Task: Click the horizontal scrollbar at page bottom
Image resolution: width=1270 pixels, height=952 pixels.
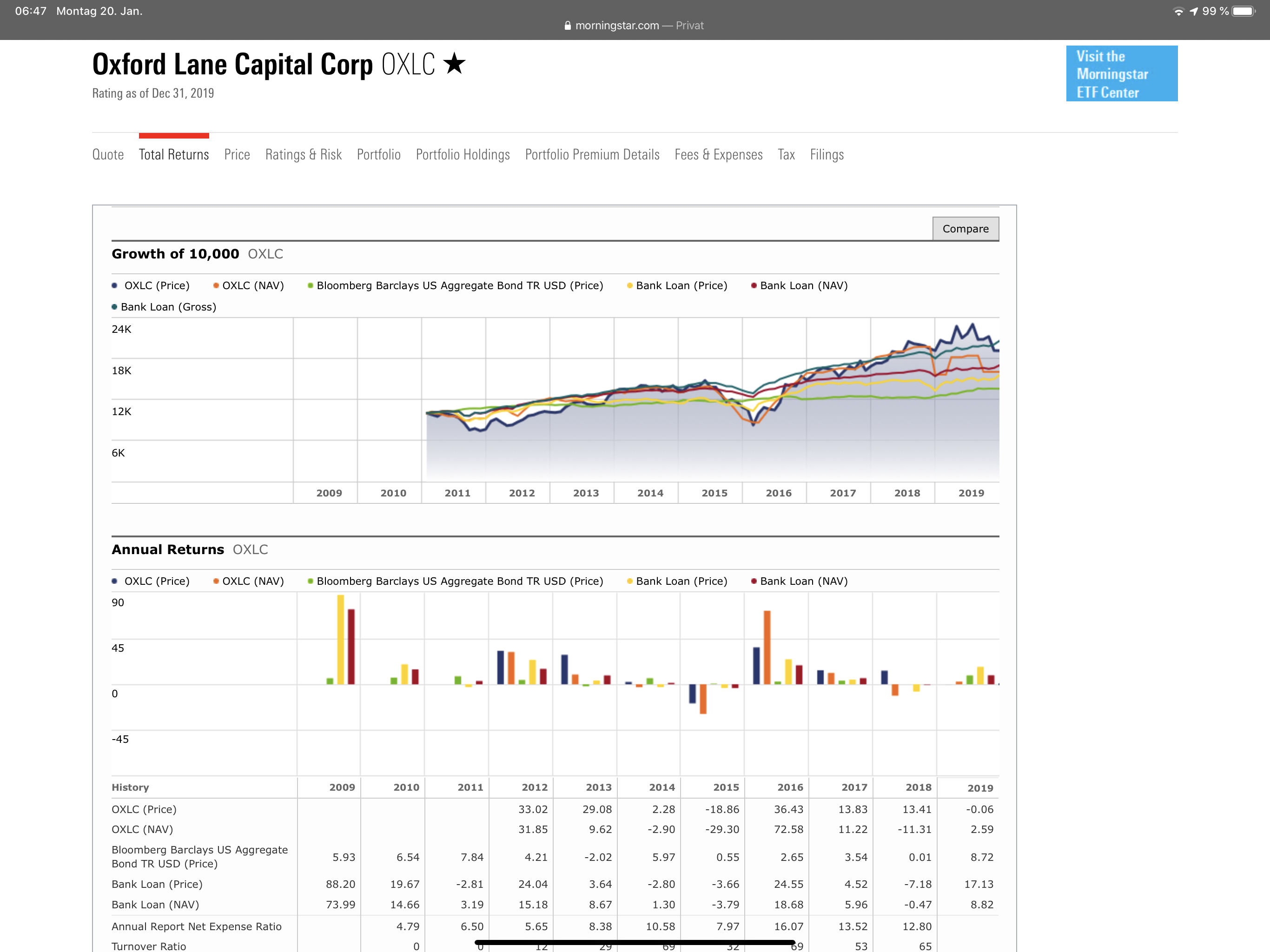Action: coord(635,942)
